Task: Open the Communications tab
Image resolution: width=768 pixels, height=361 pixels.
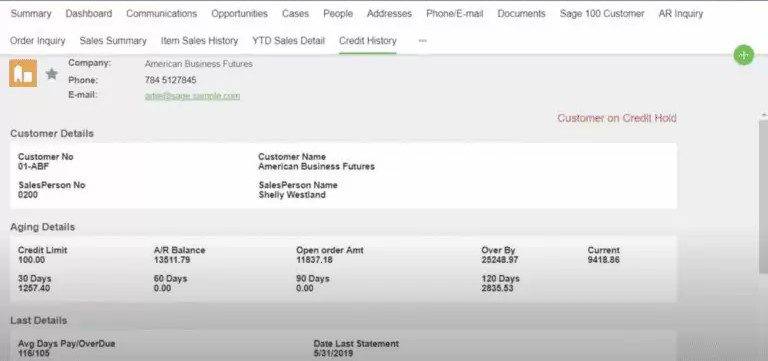Action: pos(162,14)
